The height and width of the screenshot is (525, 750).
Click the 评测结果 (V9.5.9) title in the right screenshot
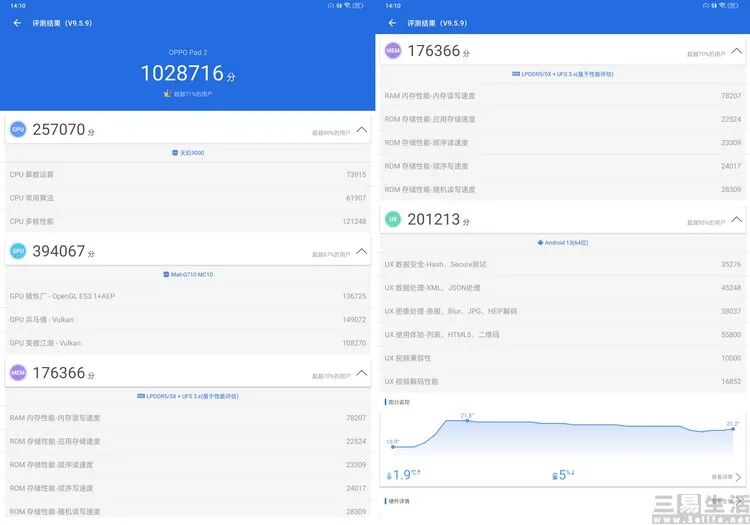[437, 23]
